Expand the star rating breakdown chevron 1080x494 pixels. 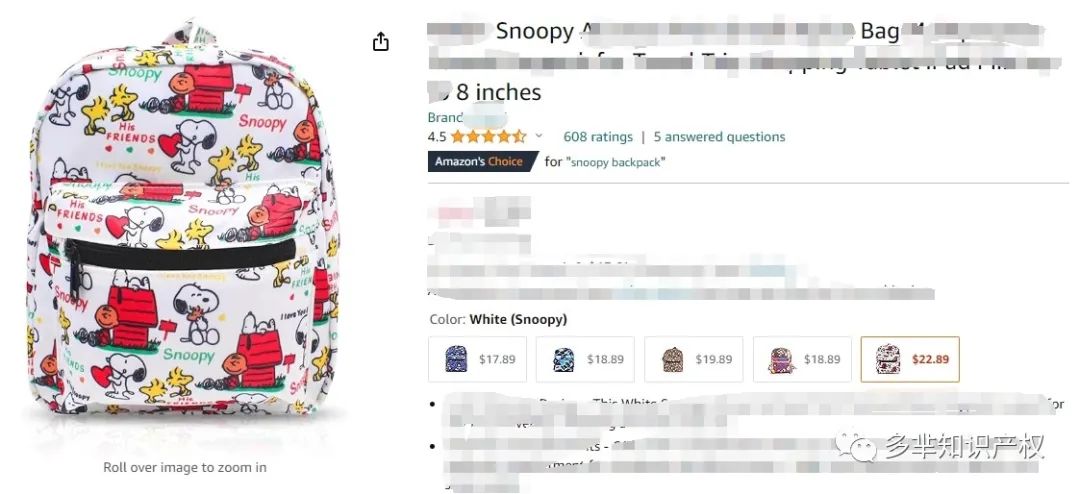539,136
